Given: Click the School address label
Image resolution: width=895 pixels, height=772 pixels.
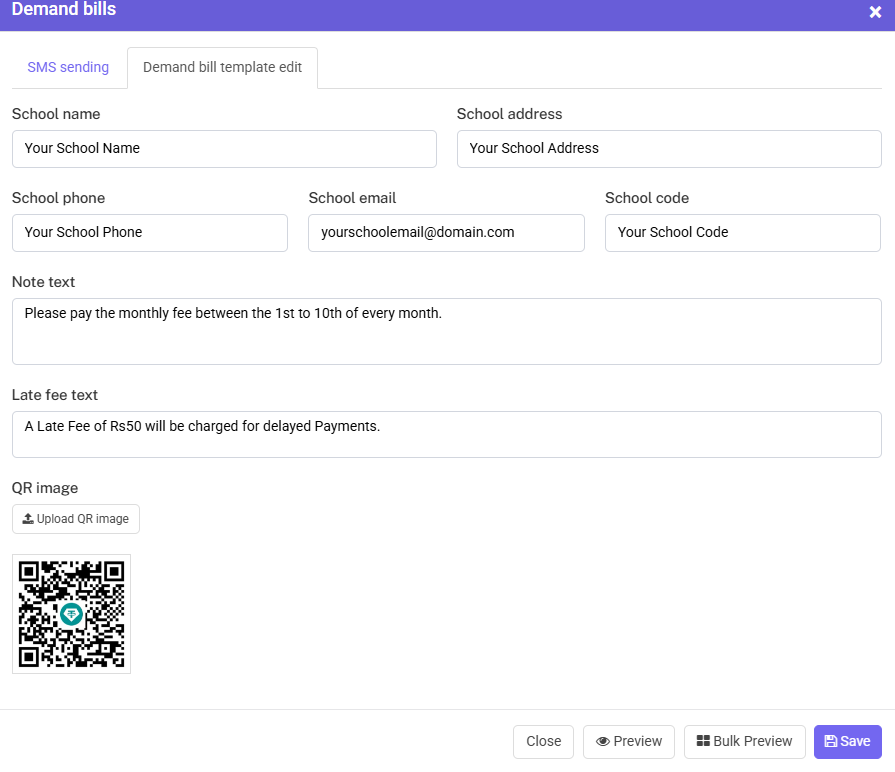Looking at the screenshot, I should (509, 114).
